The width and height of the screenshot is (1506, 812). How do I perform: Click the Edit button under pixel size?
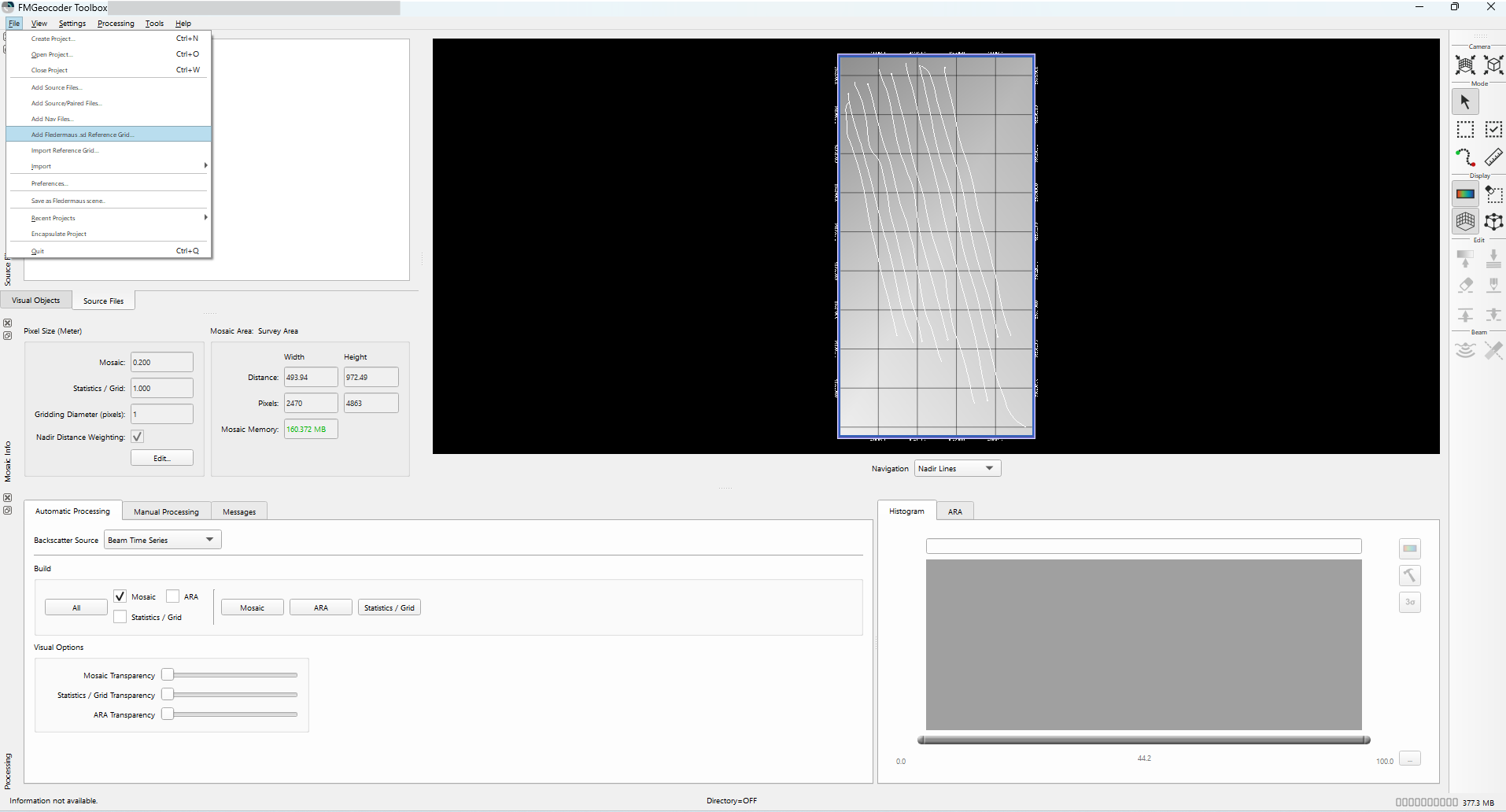click(x=162, y=458)
